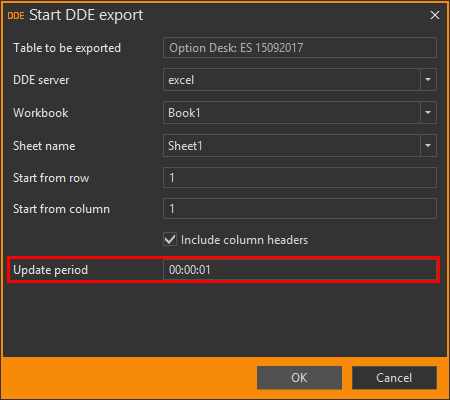Viewport: 450px width, 400px height.
Task: Click the 'Start from row' label
Action: (x=51, y=178)
